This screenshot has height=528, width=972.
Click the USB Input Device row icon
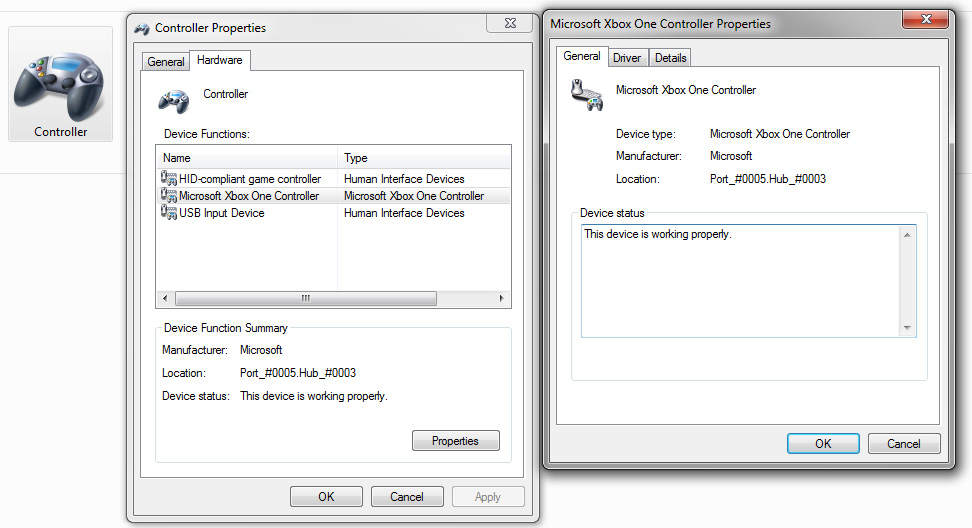168,213
